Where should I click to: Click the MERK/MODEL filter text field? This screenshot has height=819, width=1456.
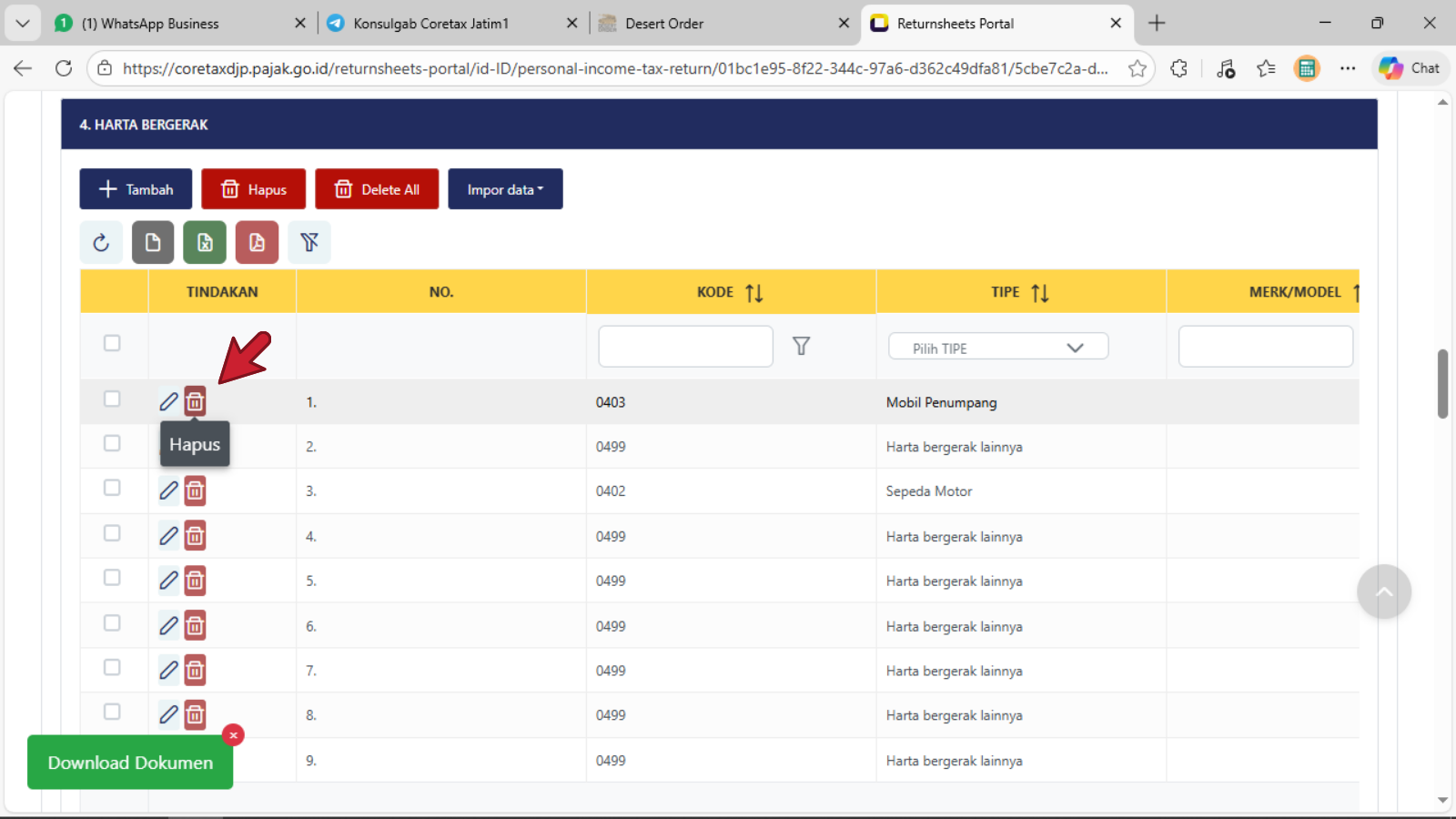(x=1265, y=347)
